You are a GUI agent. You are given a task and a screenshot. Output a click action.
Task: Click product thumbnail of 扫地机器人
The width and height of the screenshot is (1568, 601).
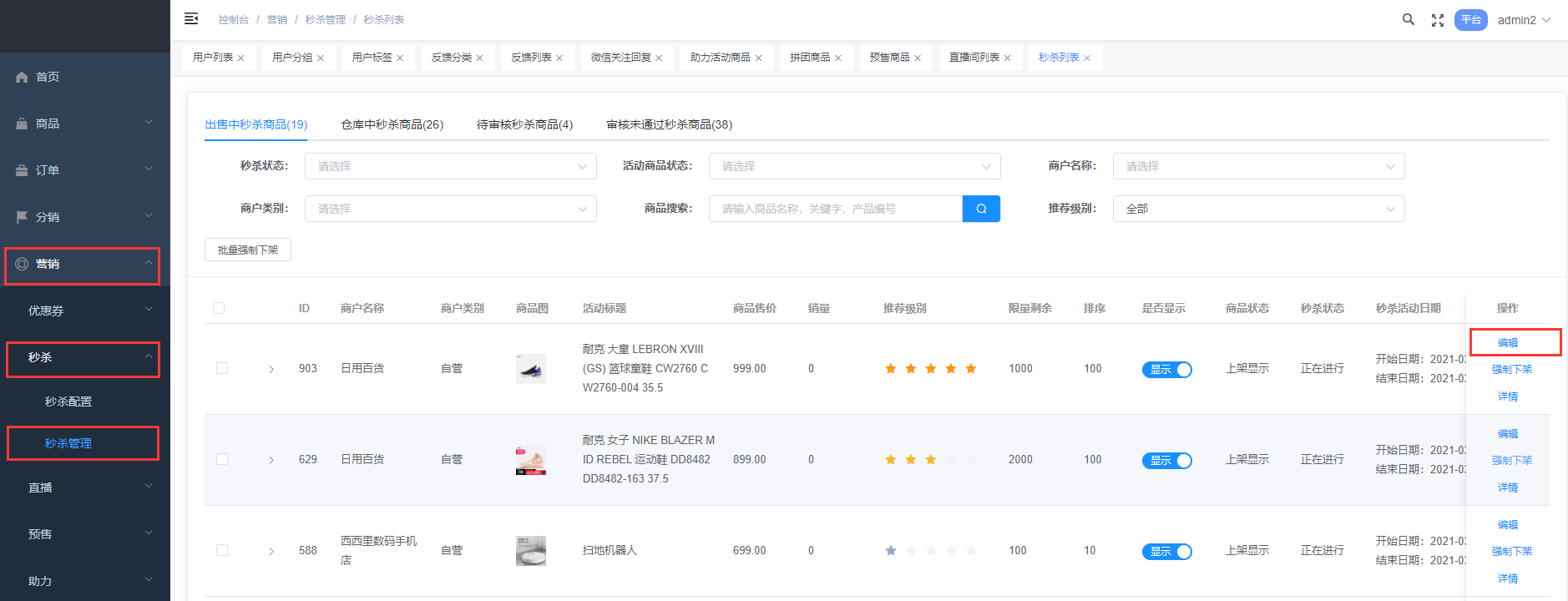(530, 551)
